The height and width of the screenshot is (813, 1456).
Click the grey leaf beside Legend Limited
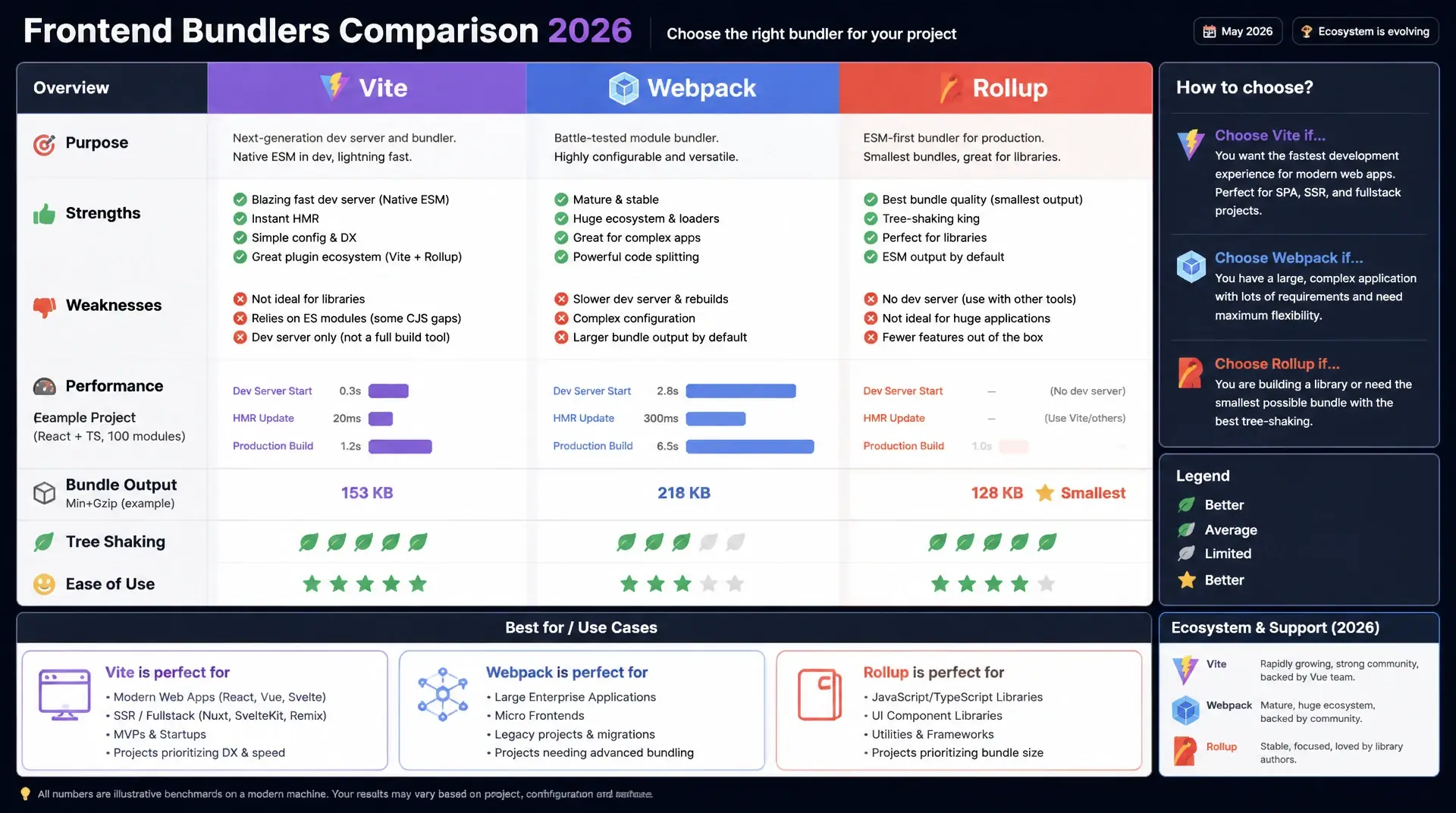1186,554
